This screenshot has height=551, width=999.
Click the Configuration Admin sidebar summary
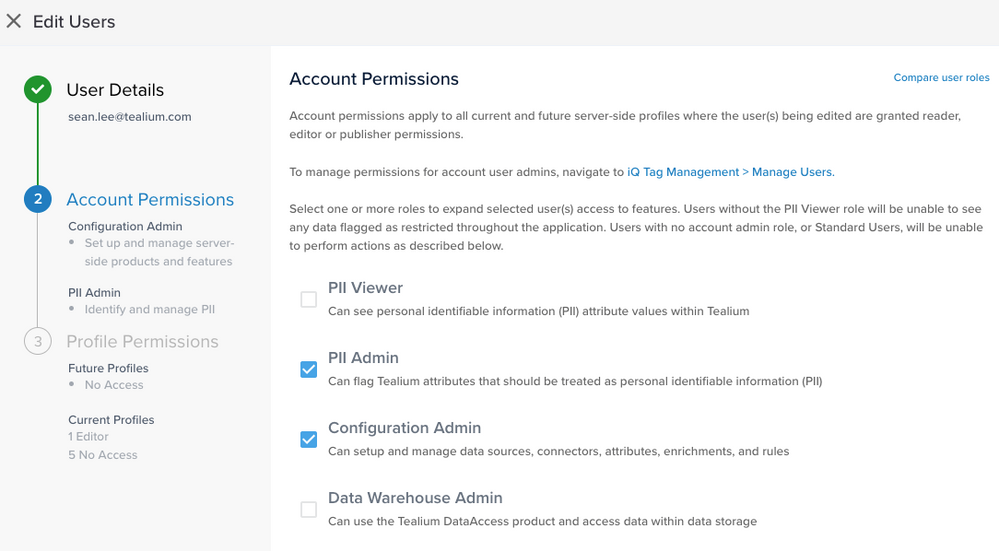125,226
